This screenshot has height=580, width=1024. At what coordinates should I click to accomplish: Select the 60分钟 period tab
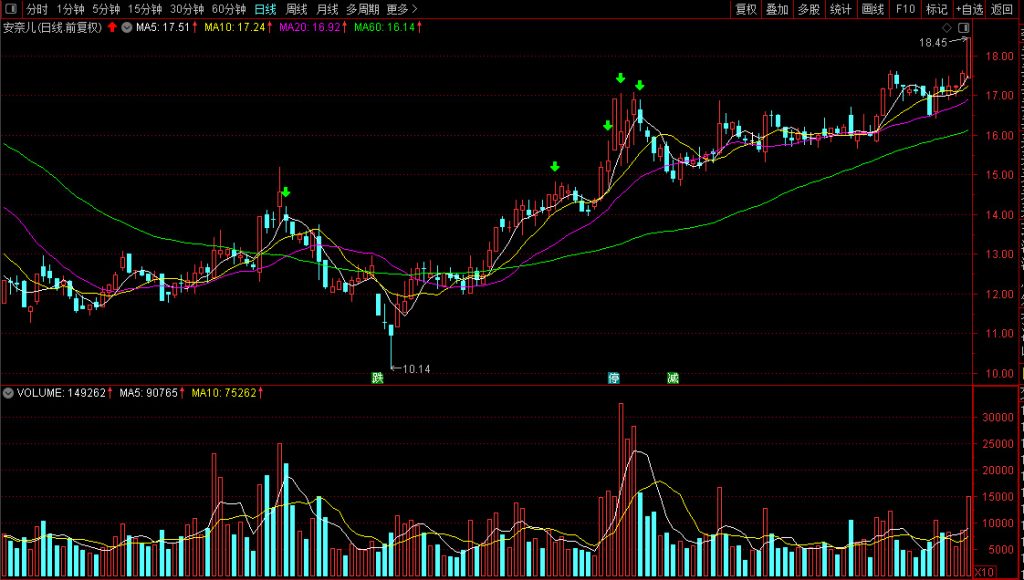[229, 9]
